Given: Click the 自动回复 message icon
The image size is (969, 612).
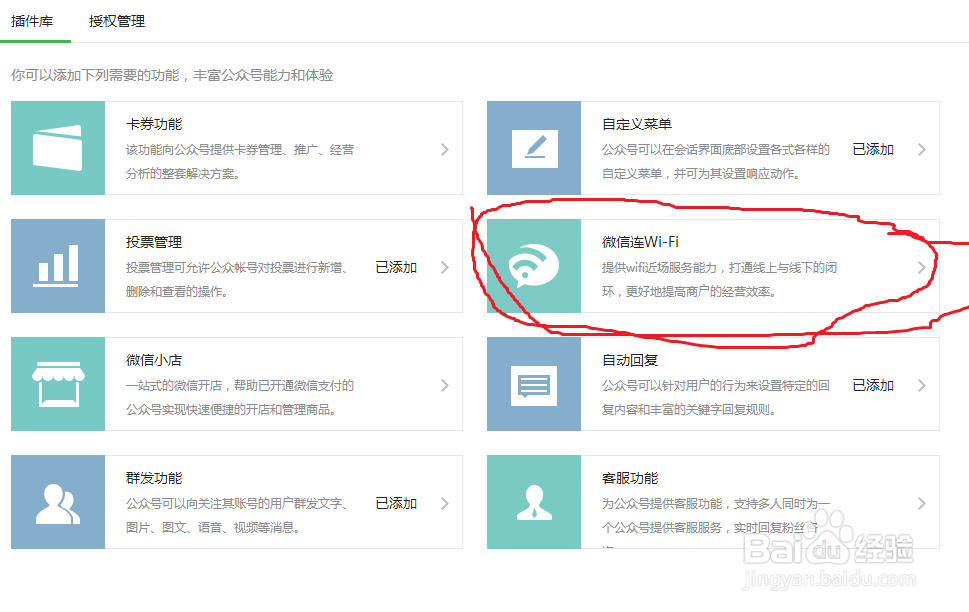Looking at the screenshot, I should pos(534,384).
